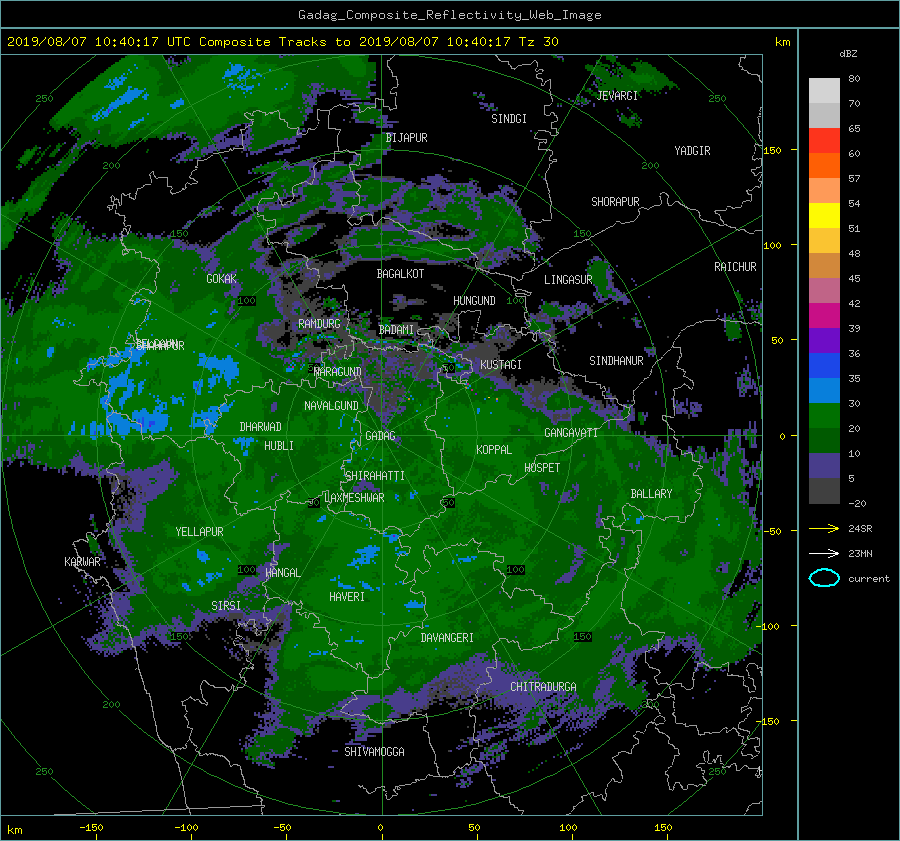
Task: Select the magenta 39–42 dBZ legend swatch
Action: tap(824, 315)
